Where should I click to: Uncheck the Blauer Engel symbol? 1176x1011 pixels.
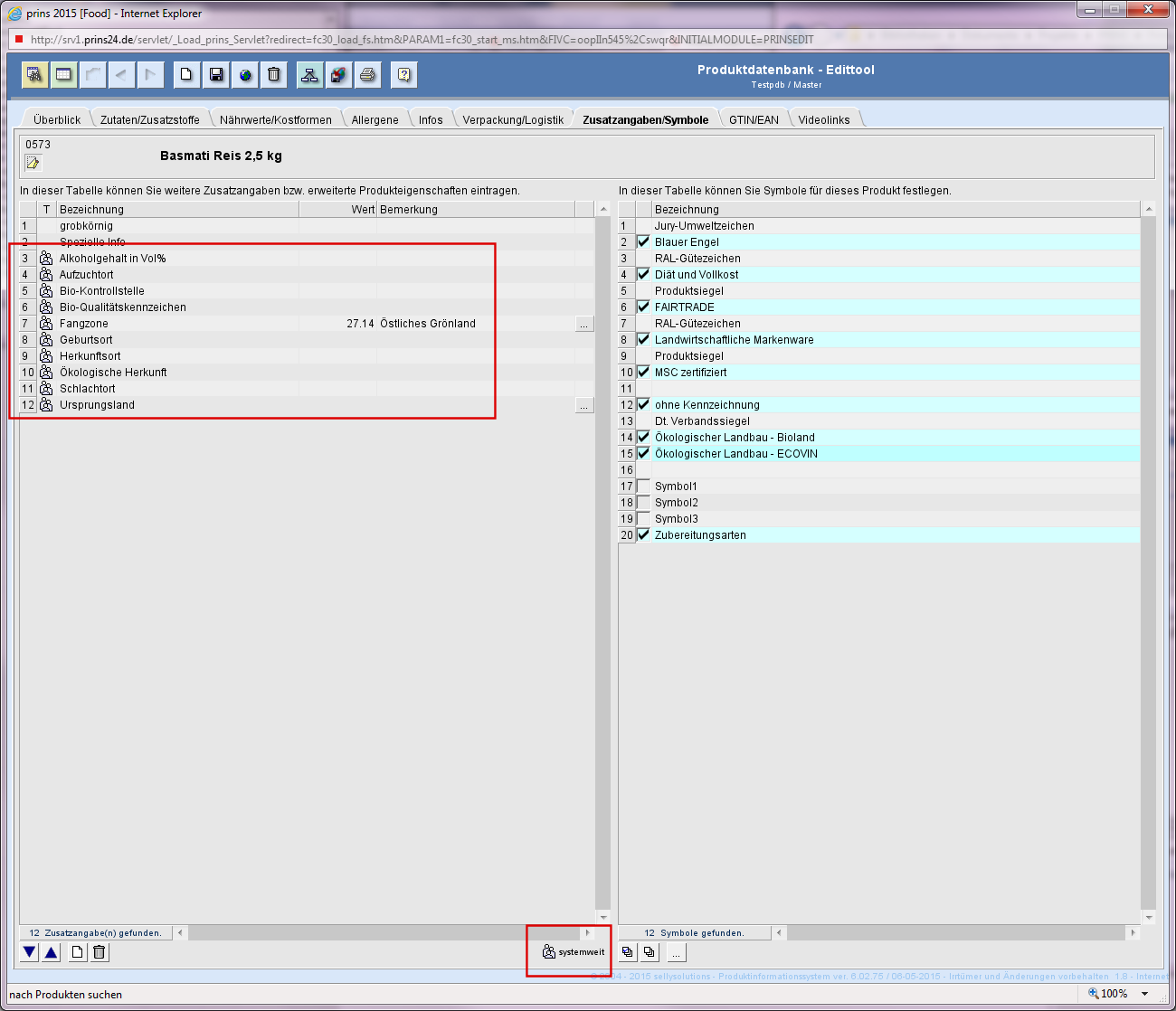click(x=644, y=241)
